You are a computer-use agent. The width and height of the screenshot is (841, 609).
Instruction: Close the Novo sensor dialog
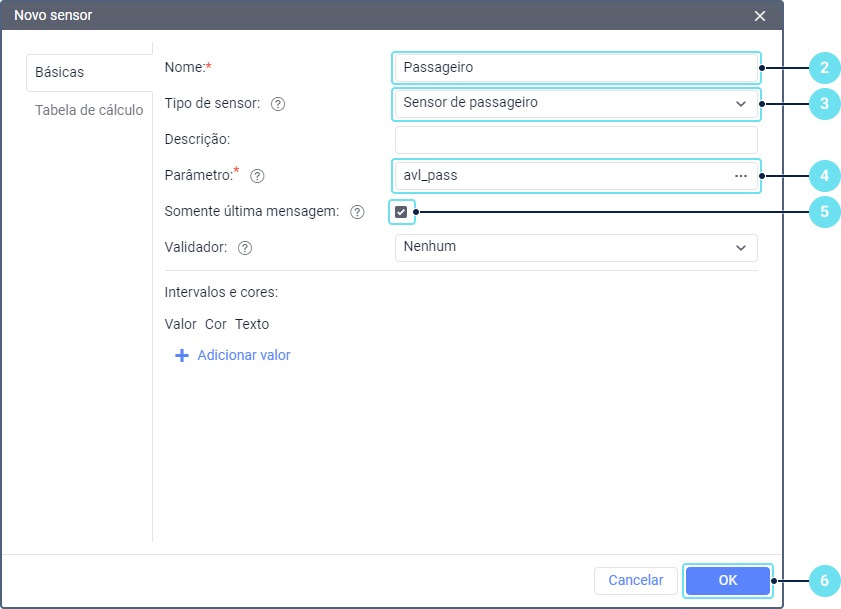(760, 16)
